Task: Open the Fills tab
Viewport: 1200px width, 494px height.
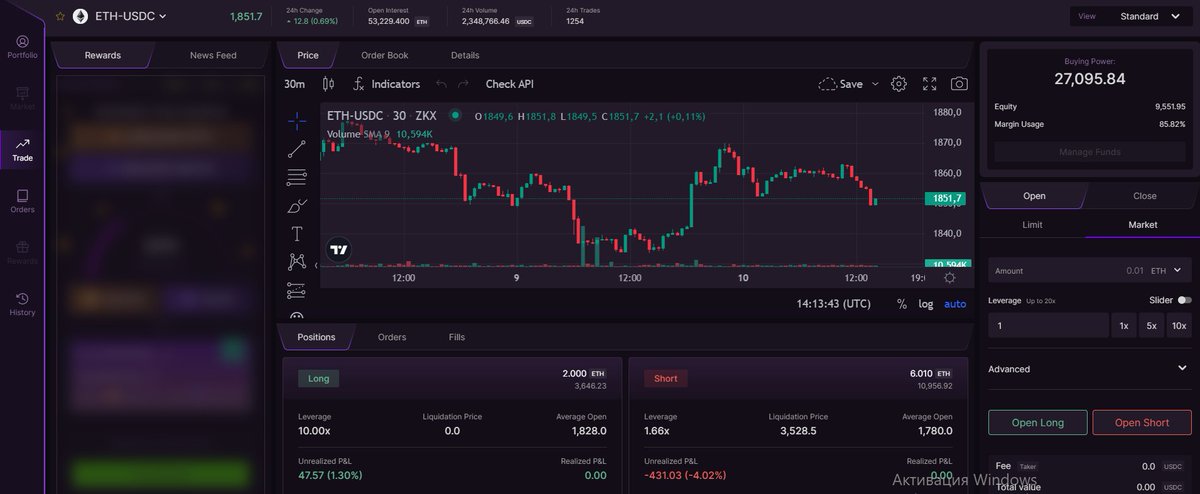Action: pos(456,337)
